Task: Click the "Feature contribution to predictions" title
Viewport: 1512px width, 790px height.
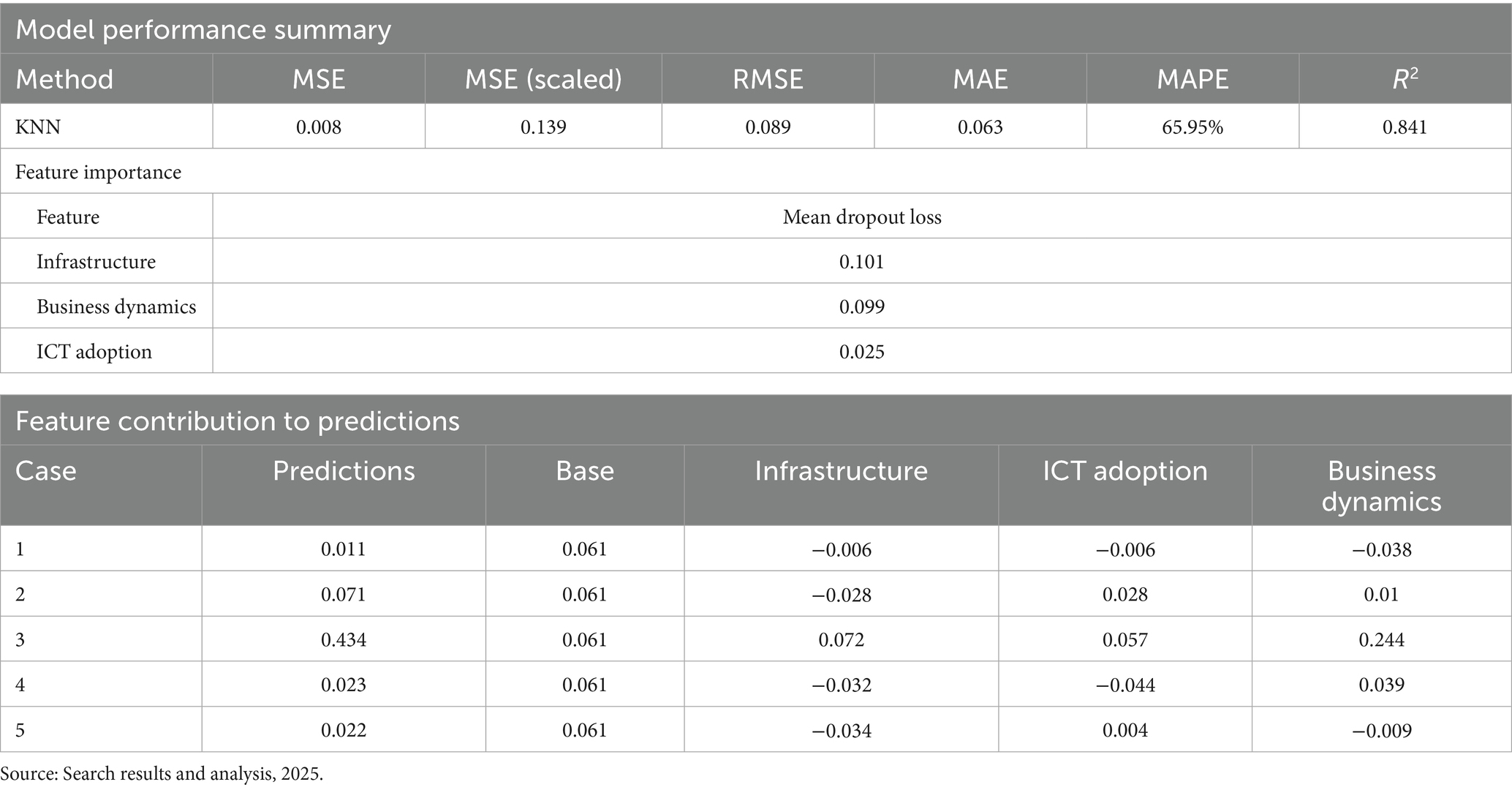Action: click(x=238, y=421)
